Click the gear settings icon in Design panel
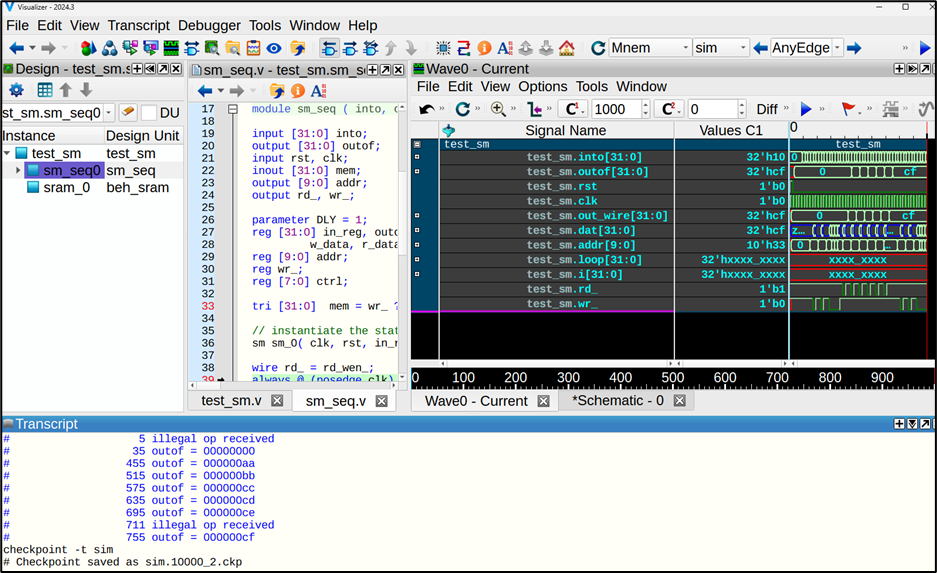 [x=16, y=90]
